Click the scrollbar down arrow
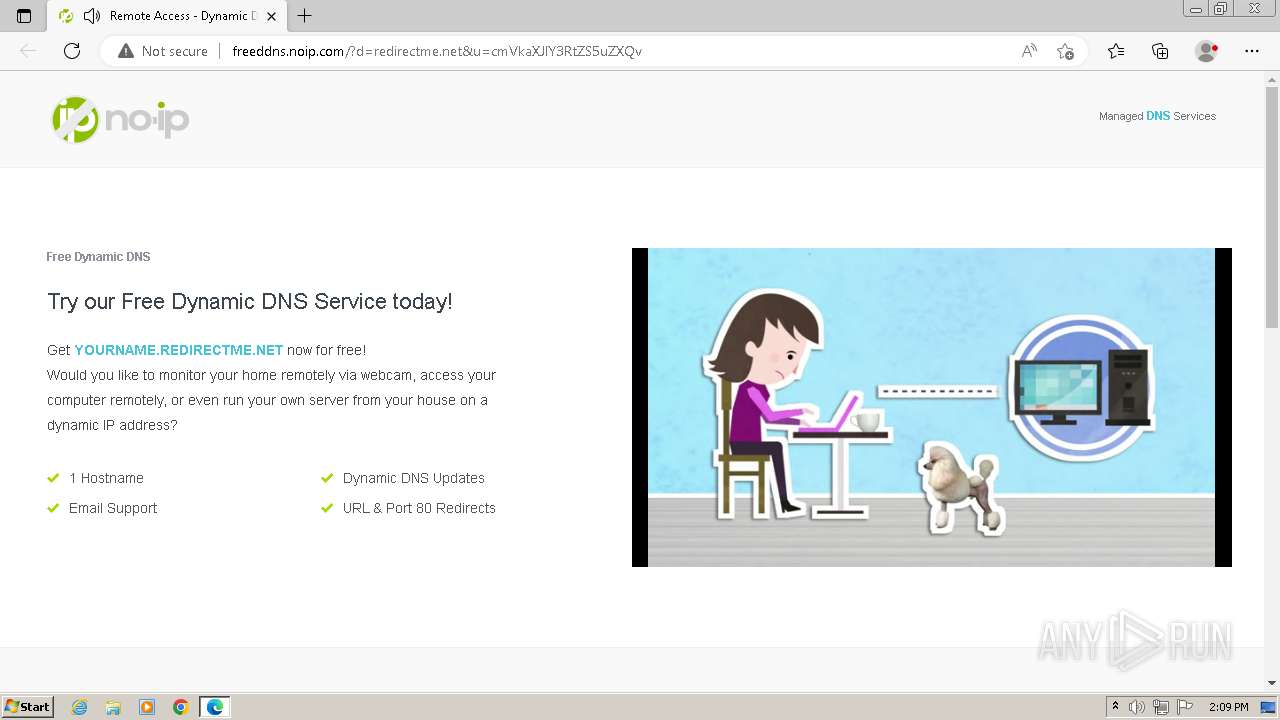 1272,683
